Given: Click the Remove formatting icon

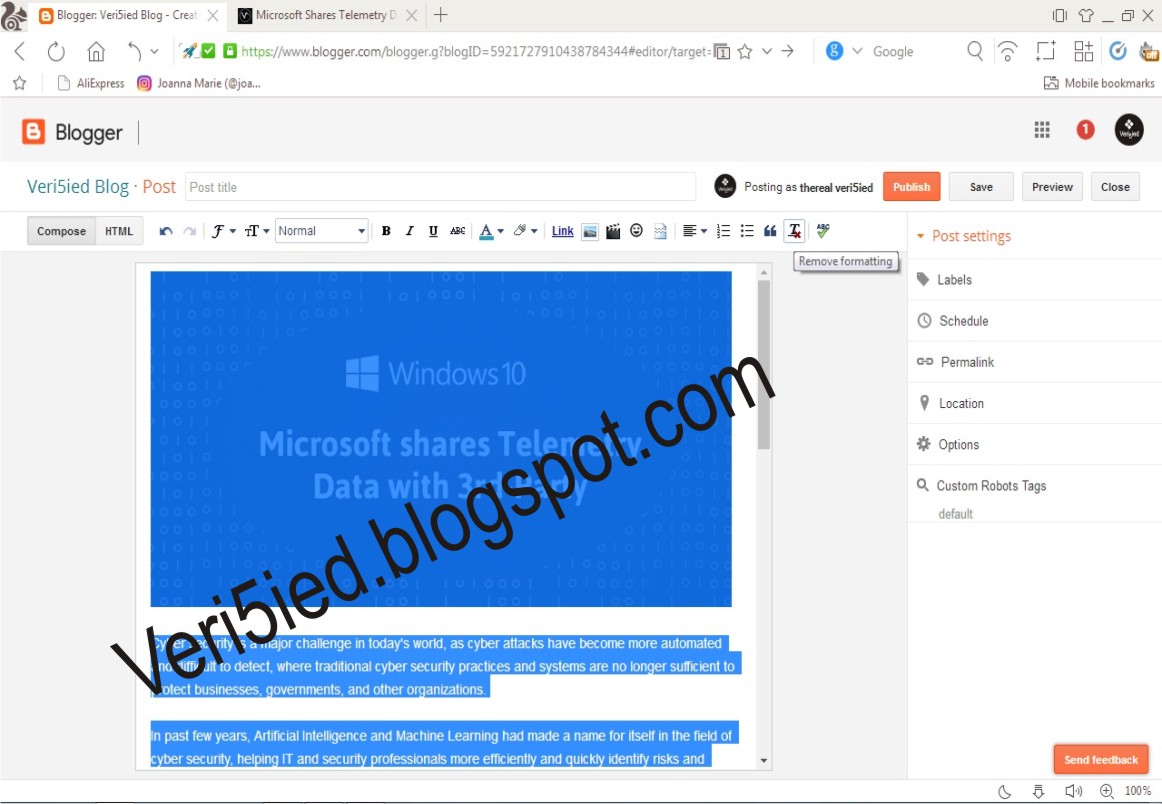Looking at the screenshot, I should [x=794, y=231].
